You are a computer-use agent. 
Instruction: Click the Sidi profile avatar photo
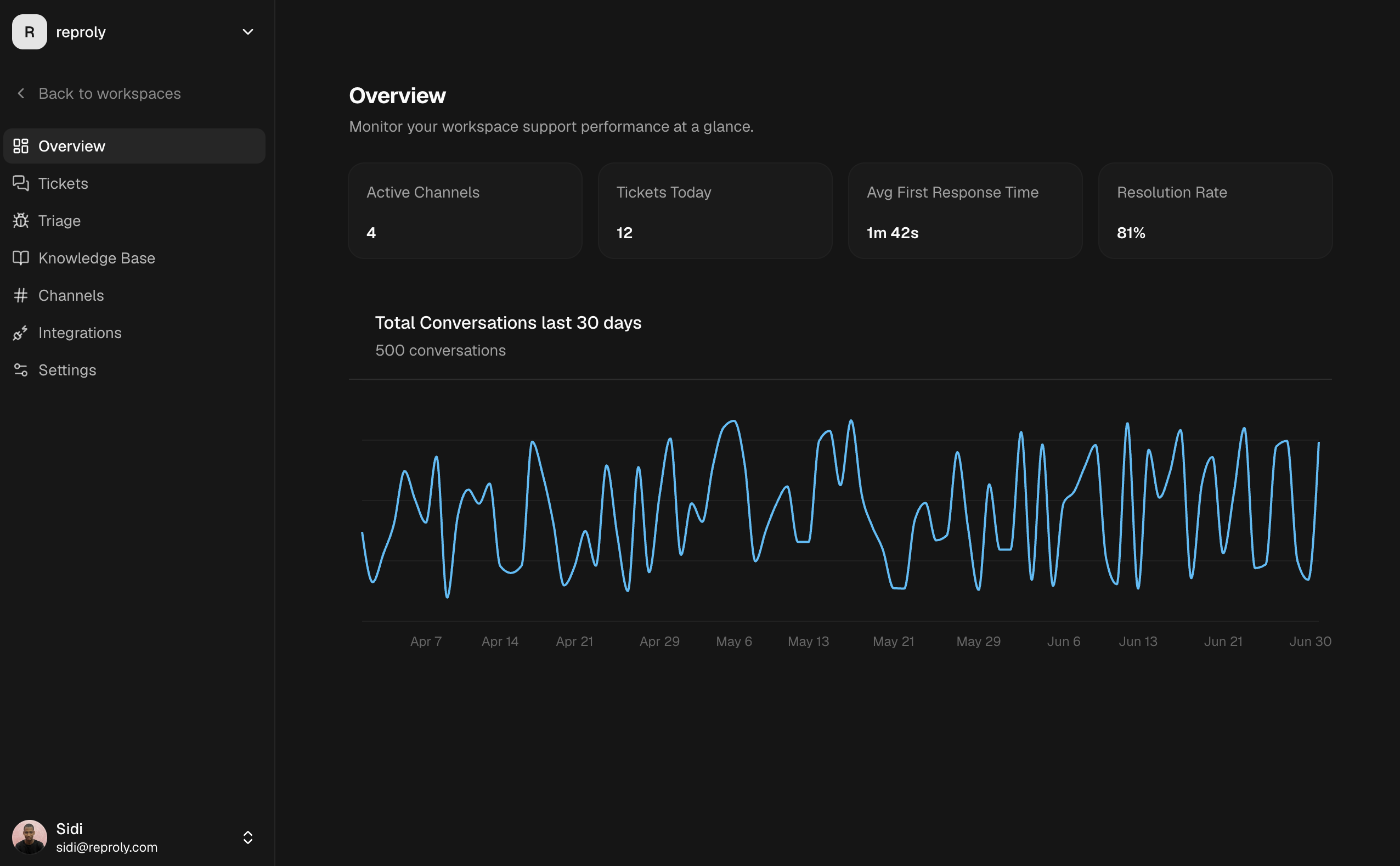30,837
